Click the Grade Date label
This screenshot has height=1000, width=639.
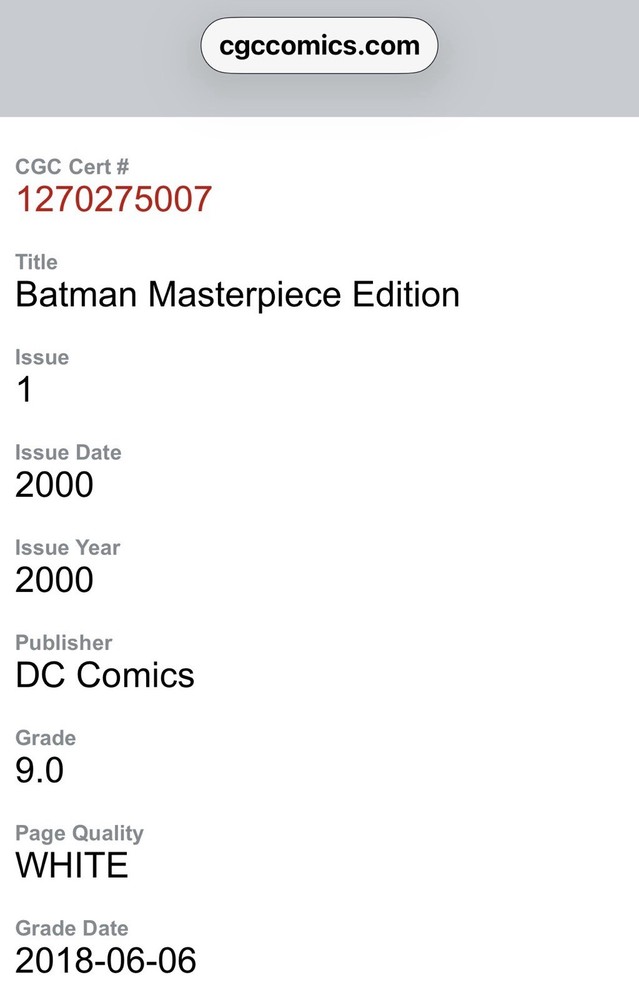pyautogui.click(x=72, y=928)
